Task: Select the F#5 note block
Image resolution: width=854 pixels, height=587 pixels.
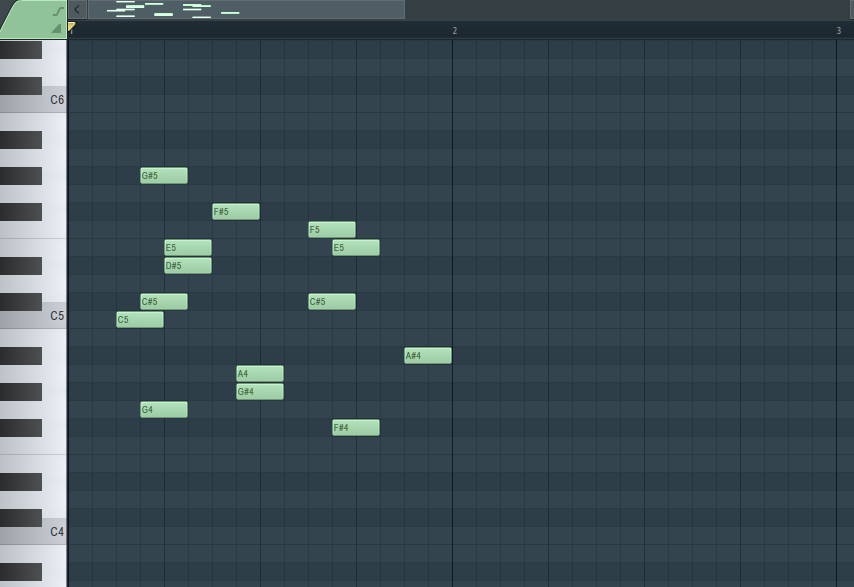Action: coord(234,211)
